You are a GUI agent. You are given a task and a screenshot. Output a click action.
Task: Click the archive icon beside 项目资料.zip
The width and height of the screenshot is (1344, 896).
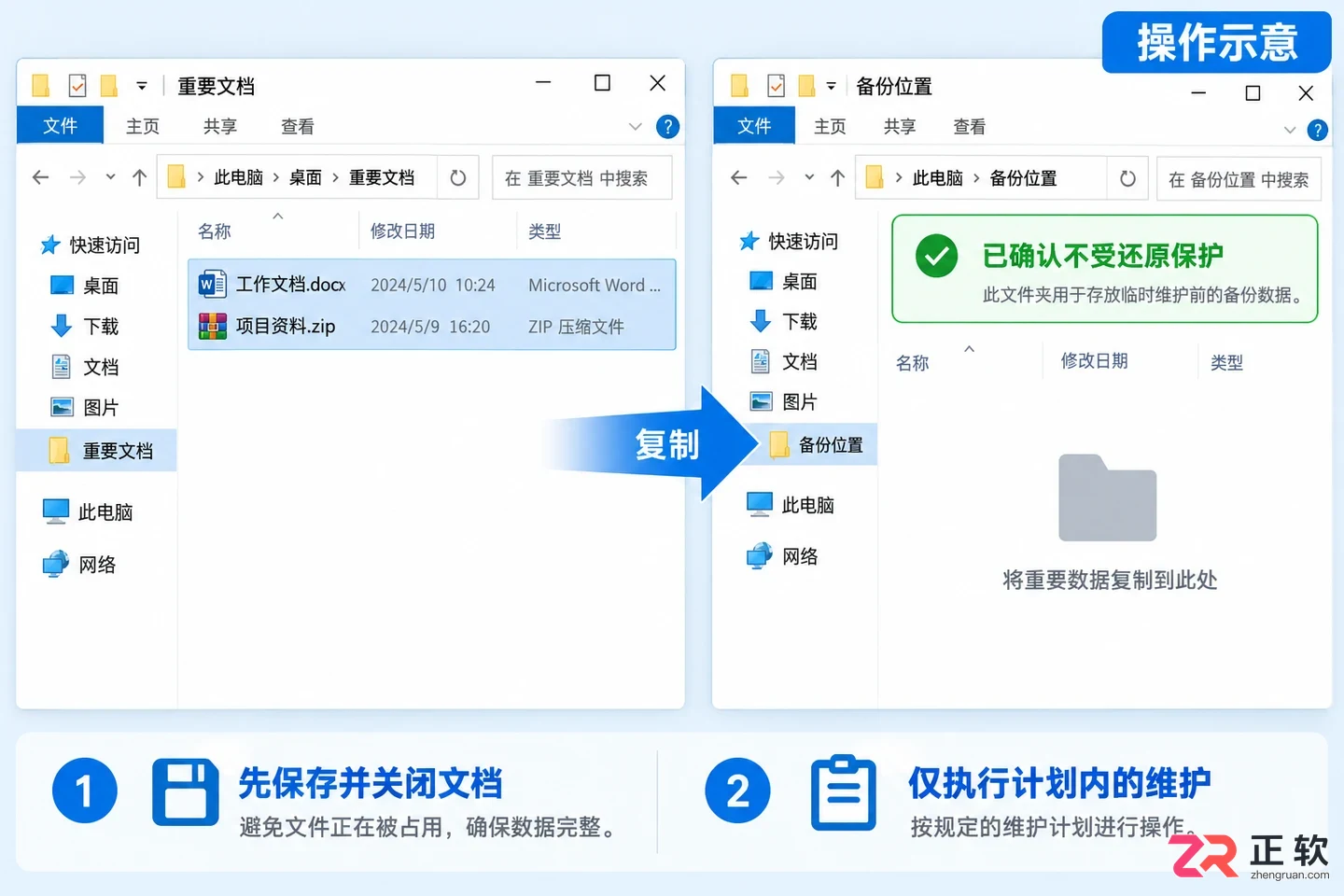212,326
